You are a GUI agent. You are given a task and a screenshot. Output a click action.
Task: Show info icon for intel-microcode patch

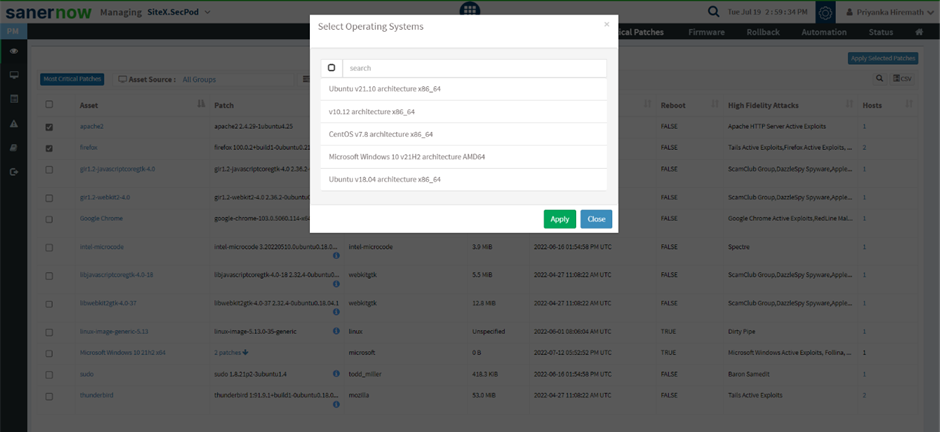tap(336, 255)
